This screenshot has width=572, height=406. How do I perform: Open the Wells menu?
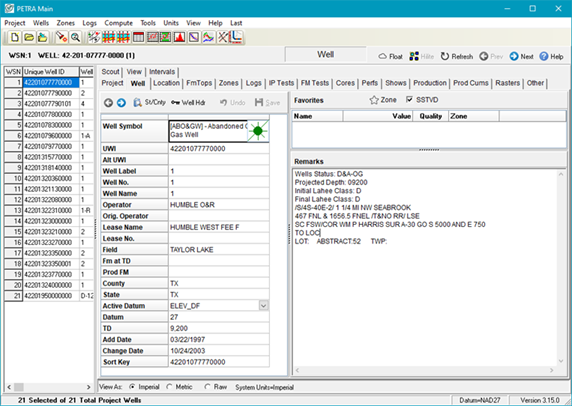pos(41,23)
